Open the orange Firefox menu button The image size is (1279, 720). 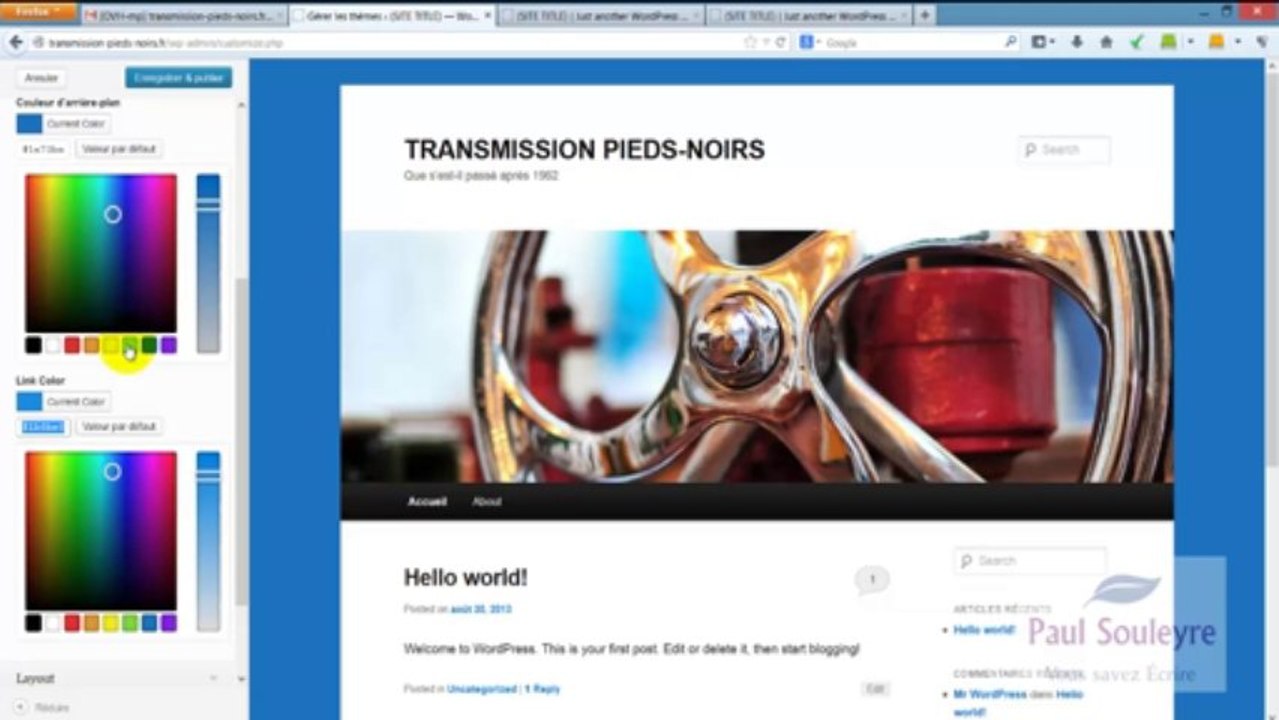click(38, 10)
